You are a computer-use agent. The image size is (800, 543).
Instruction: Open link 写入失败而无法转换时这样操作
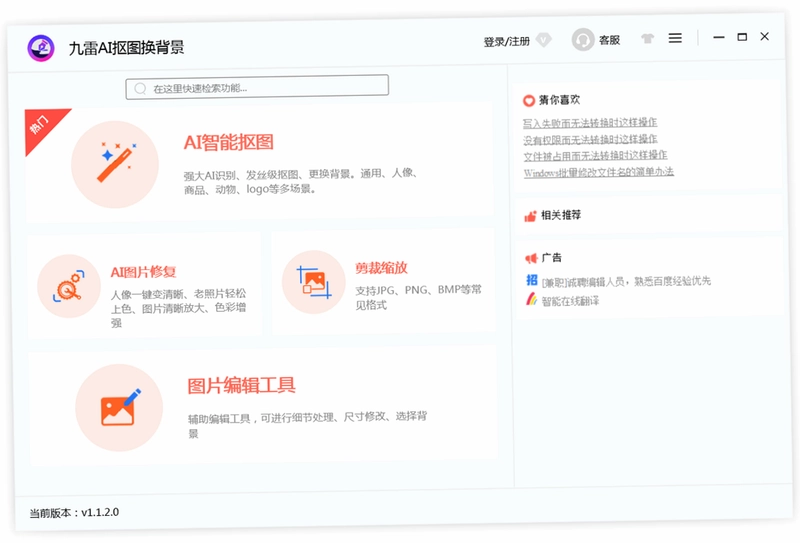click(x=590, y=122)
